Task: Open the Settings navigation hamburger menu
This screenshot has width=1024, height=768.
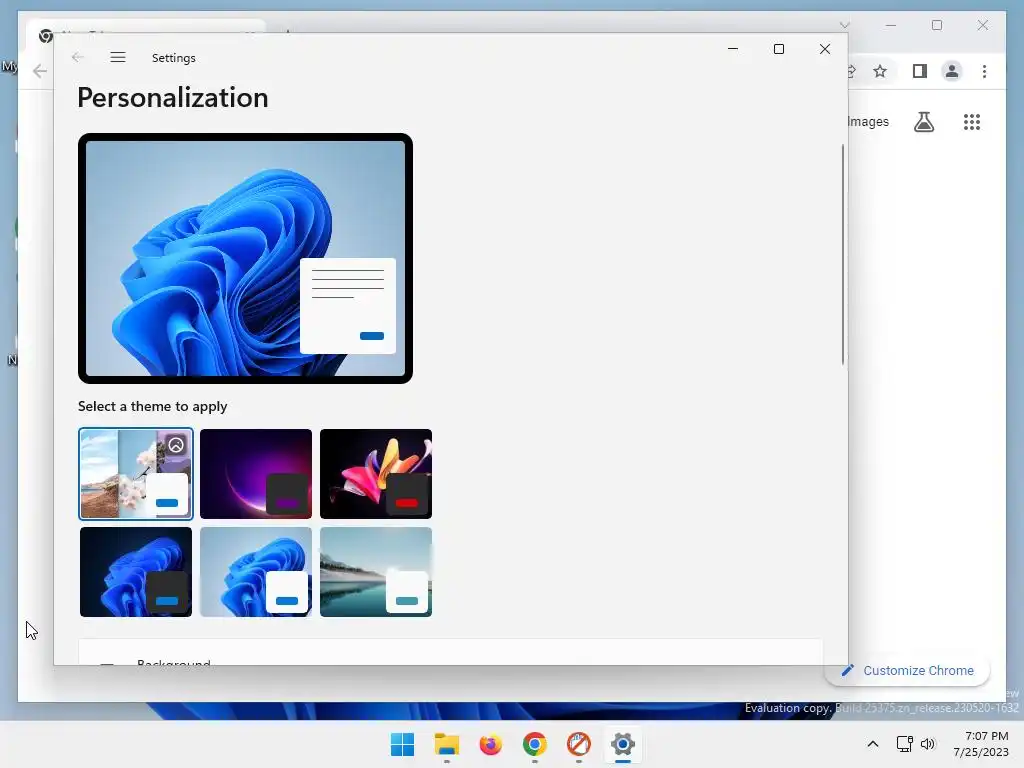Action: (x=118, y=57)
